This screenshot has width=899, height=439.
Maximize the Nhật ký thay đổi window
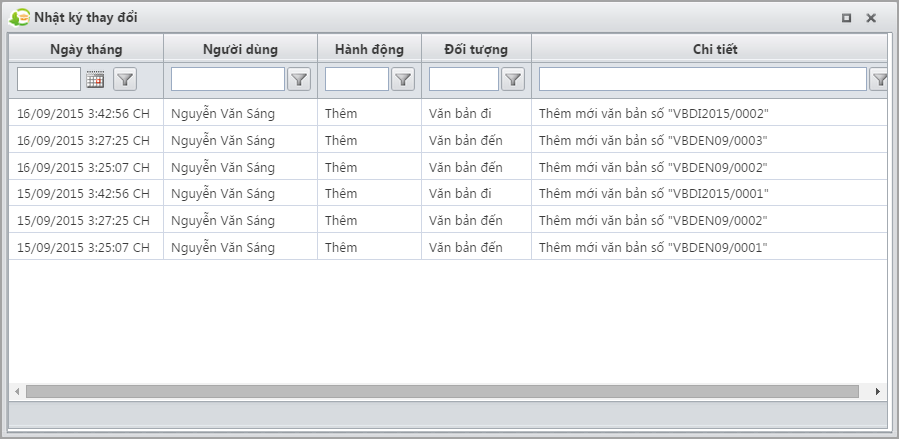click(x=846, y=18)
